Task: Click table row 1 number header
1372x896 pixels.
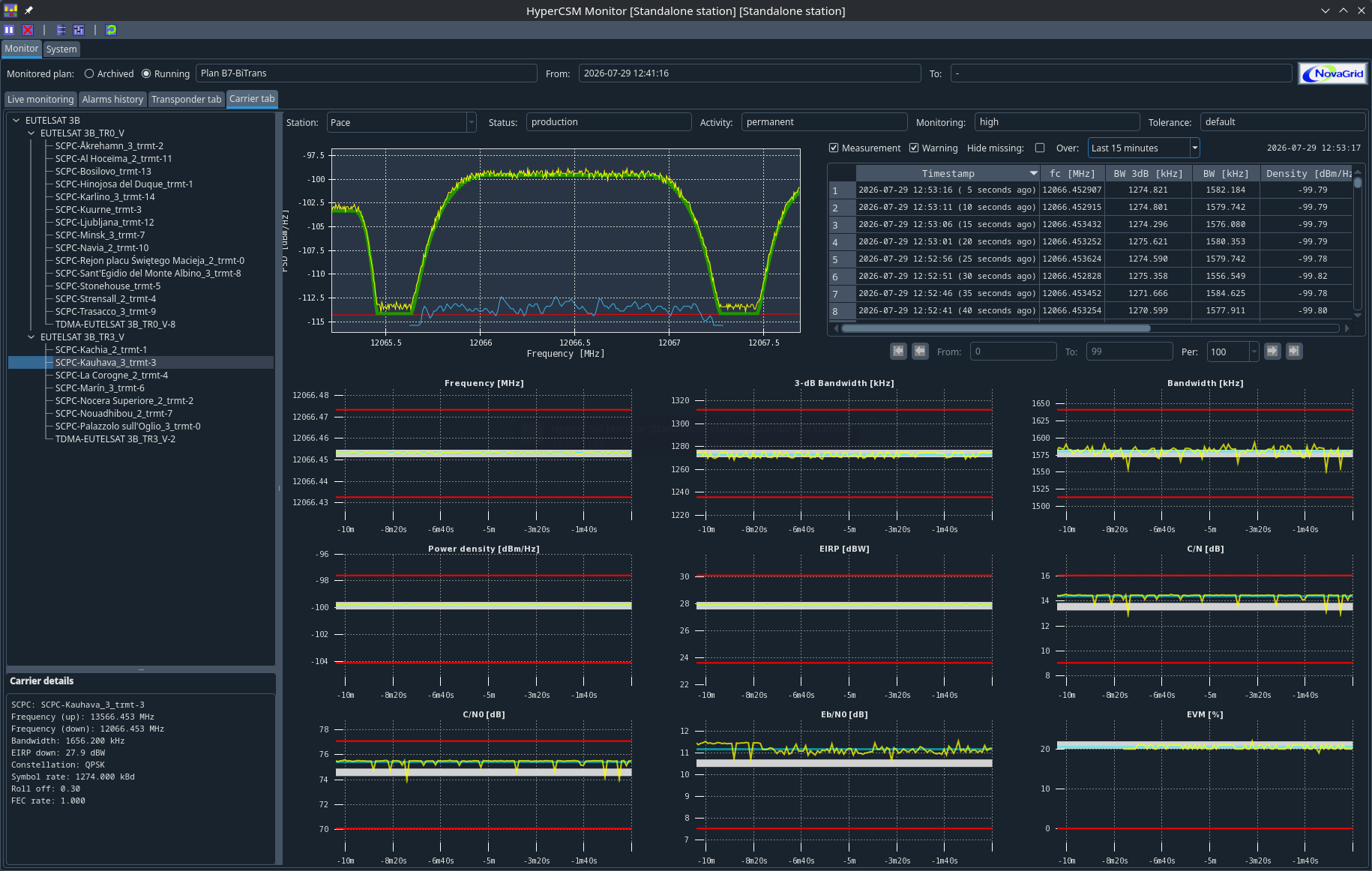Action: 841,189
